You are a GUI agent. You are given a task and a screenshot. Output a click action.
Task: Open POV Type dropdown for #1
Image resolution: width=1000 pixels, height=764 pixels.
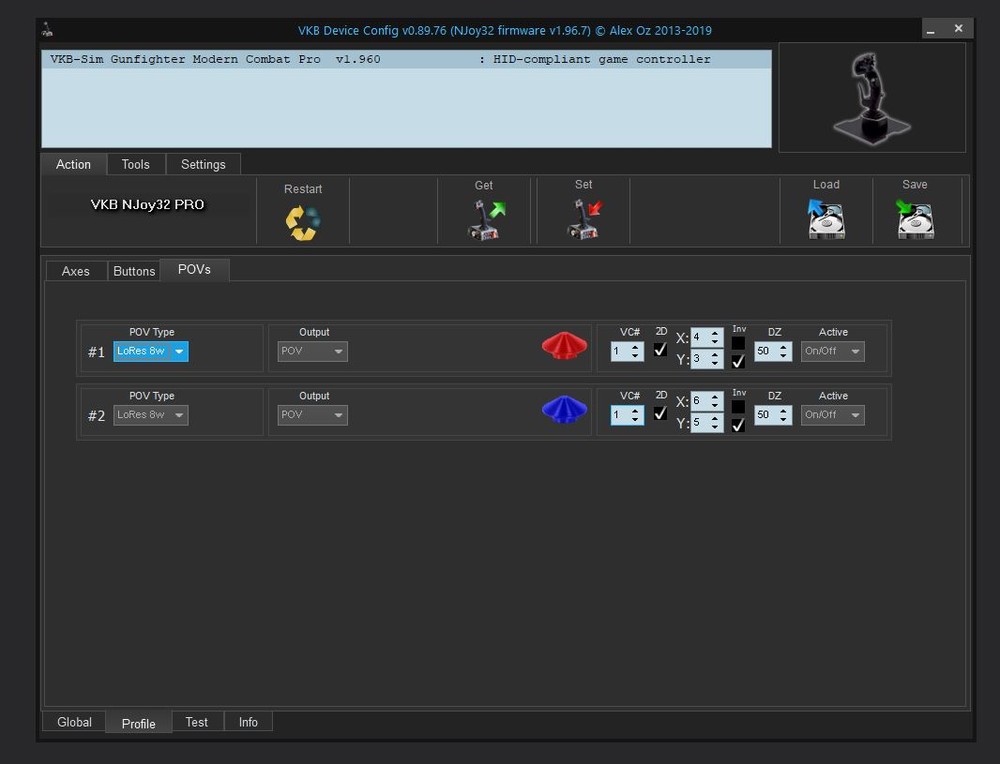click(x=151, y=351)
